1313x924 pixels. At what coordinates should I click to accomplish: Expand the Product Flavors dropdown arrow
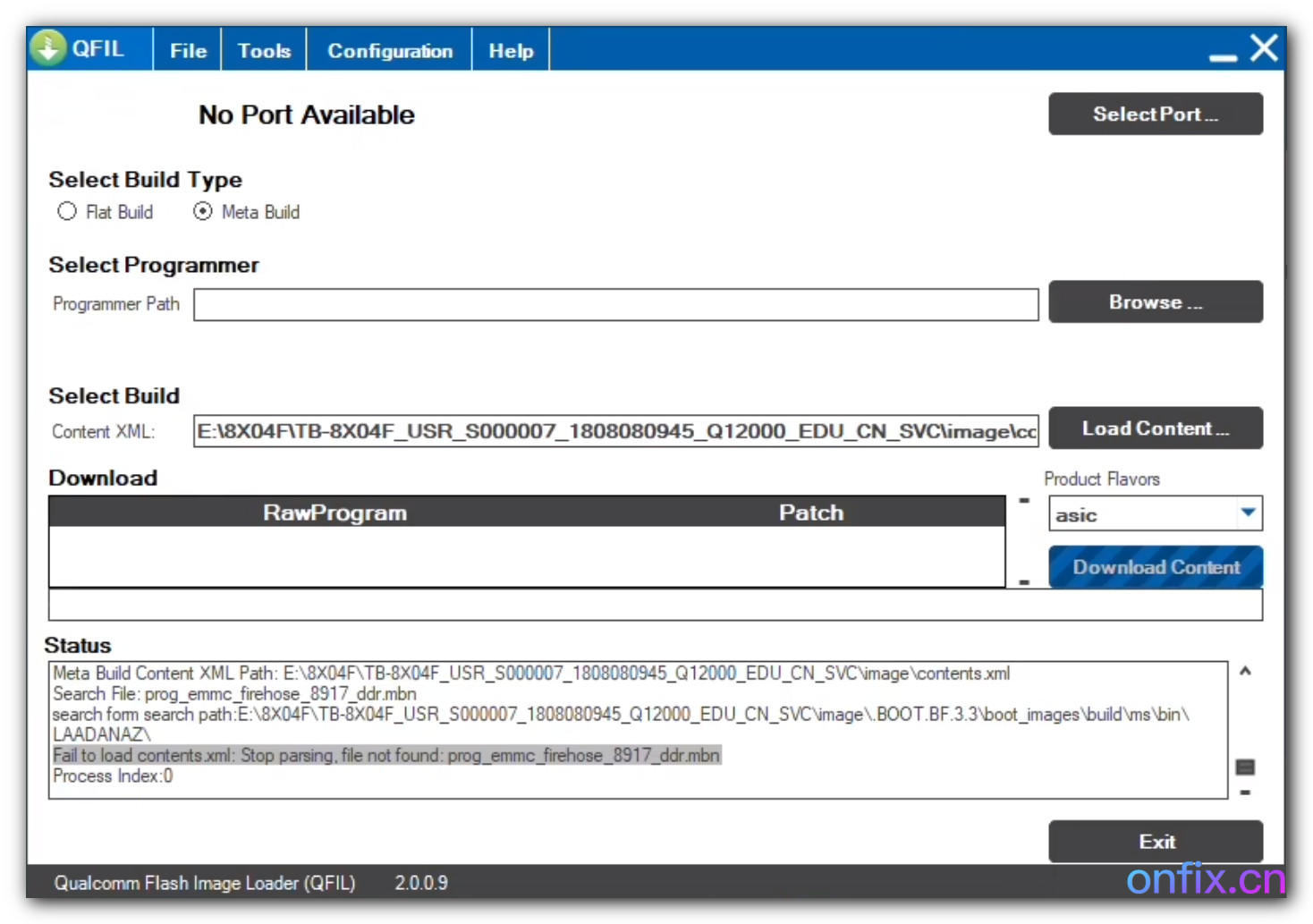(x=1248, y=513)
